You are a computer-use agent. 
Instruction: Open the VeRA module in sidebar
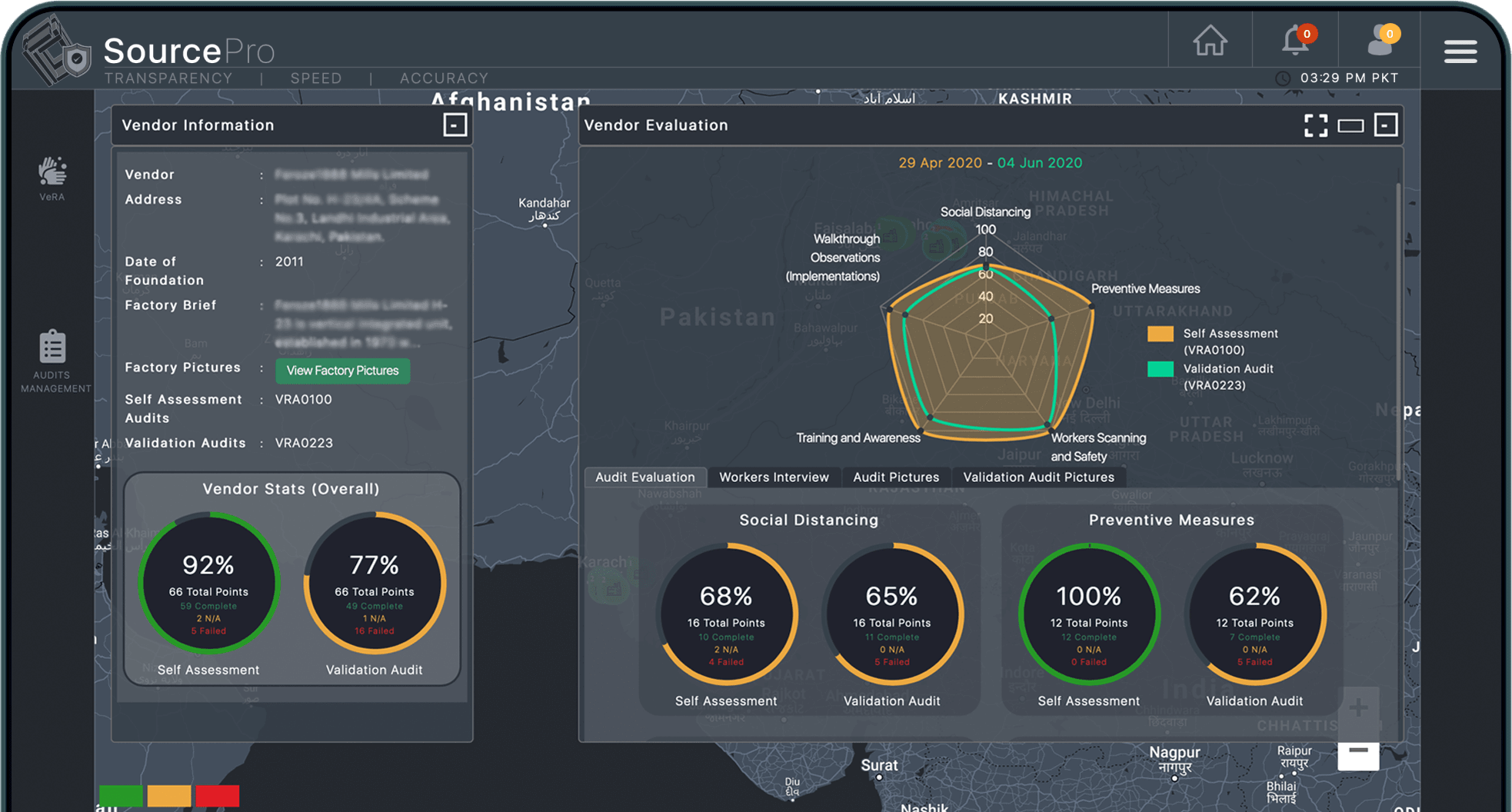click(52, 178)
